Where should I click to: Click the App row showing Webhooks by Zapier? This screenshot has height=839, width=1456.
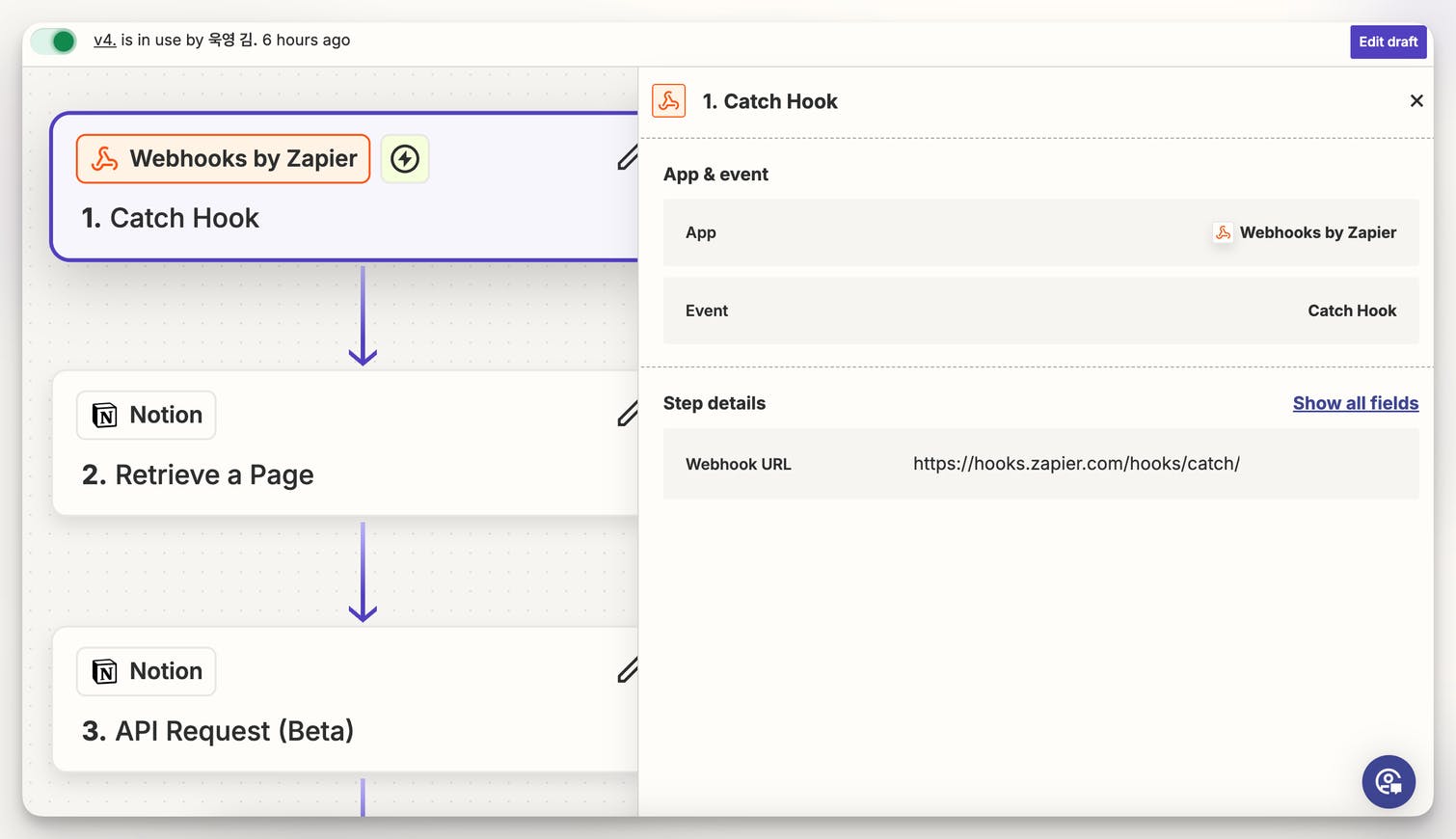(x=1040, y=232)
